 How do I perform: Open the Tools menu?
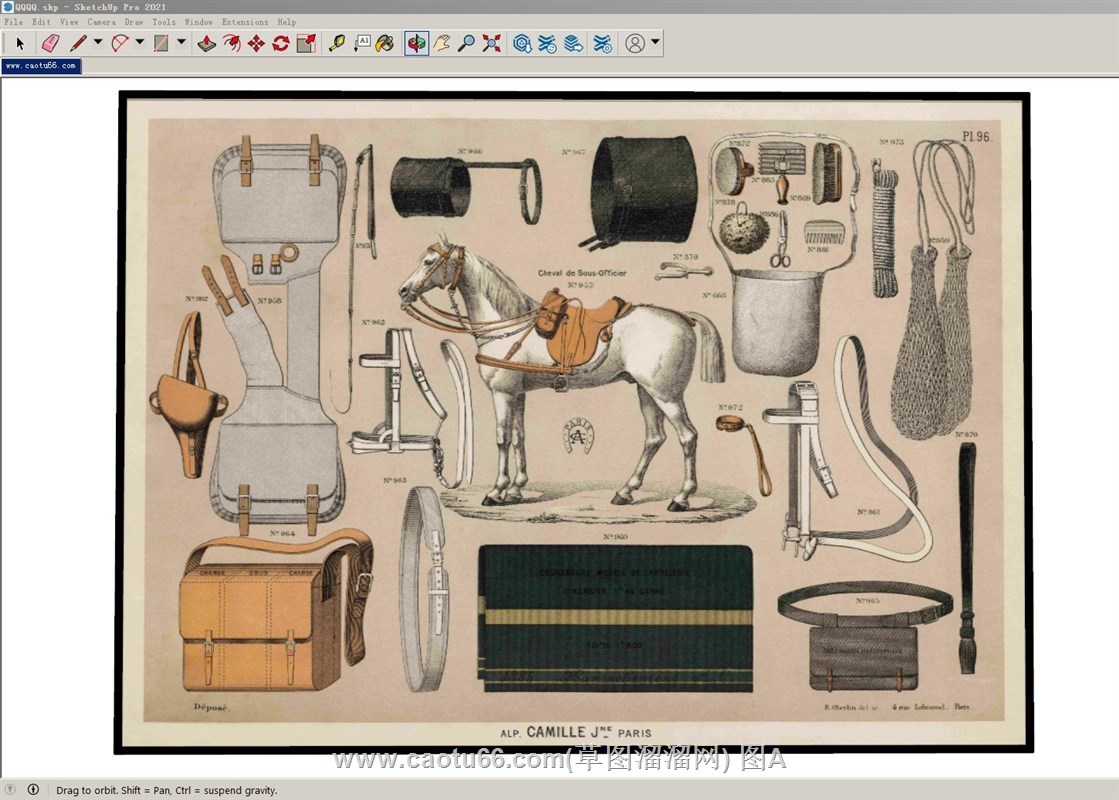(x=164, y=22)
